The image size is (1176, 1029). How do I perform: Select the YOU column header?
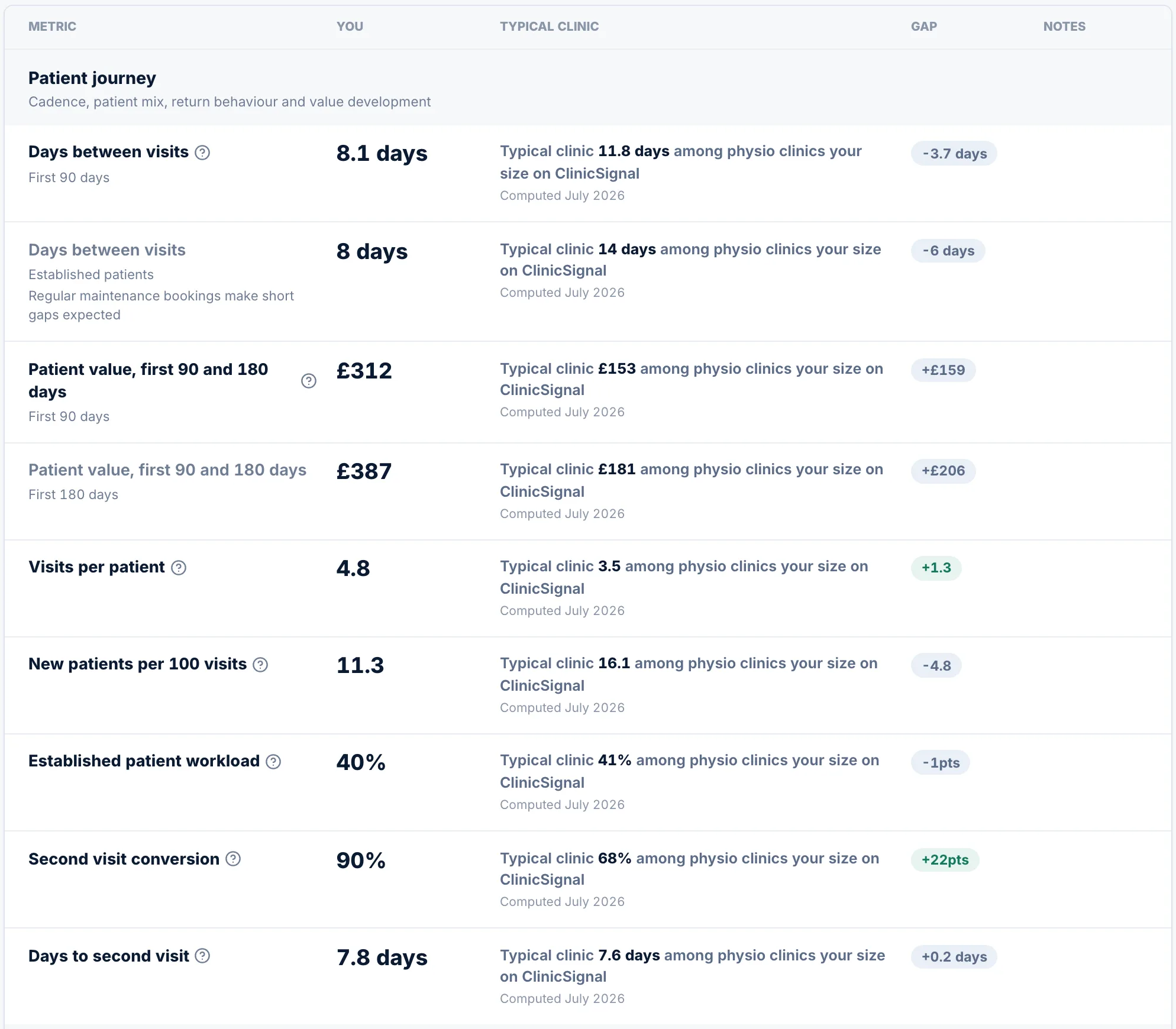coord(350,27)
